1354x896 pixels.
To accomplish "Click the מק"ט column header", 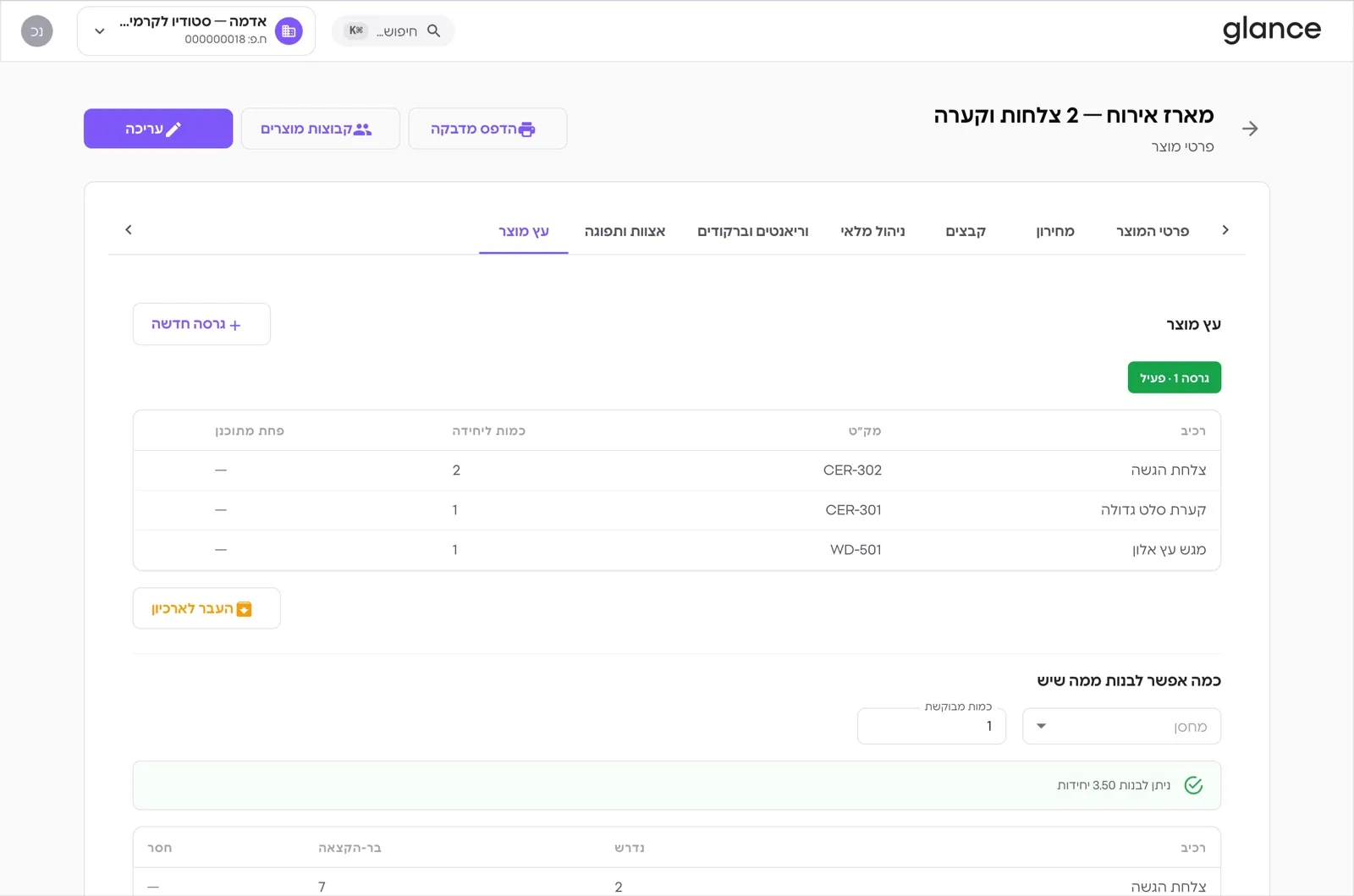I will pyautogui.click(x=865, y=431).
